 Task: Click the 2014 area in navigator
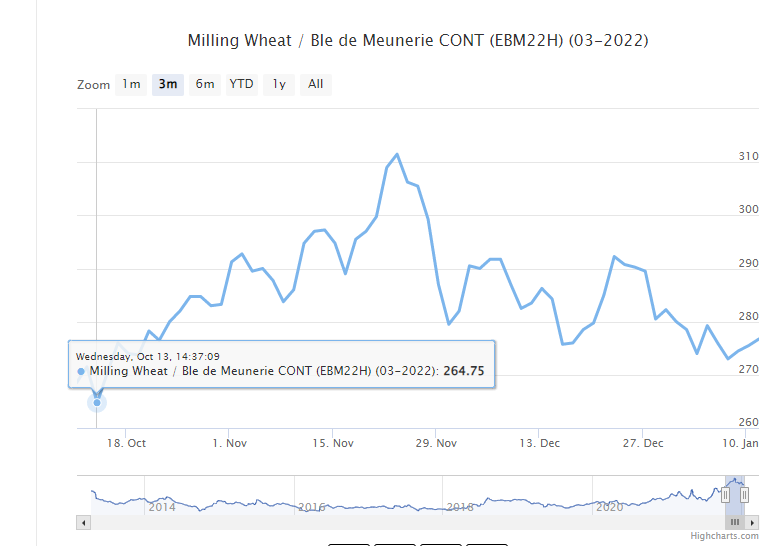click(162, 507)
